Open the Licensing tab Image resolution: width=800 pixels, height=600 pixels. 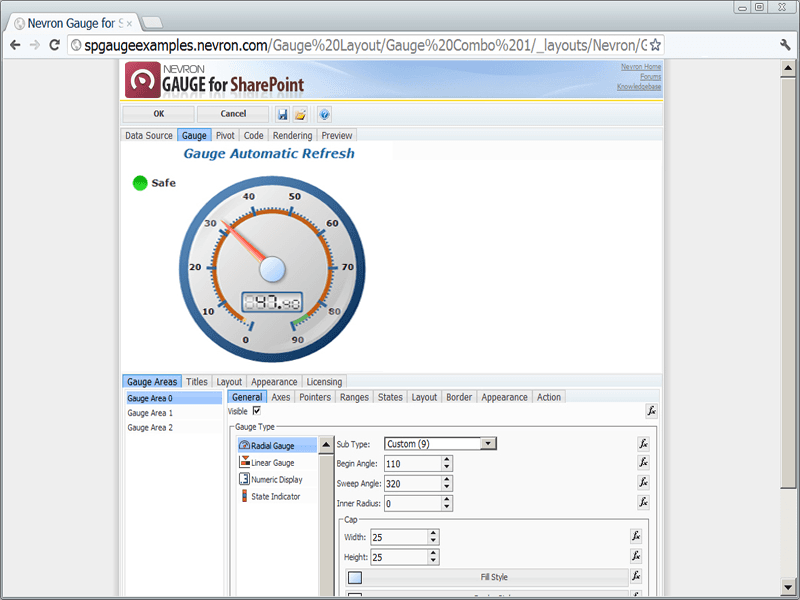click(x=324, y=382)
